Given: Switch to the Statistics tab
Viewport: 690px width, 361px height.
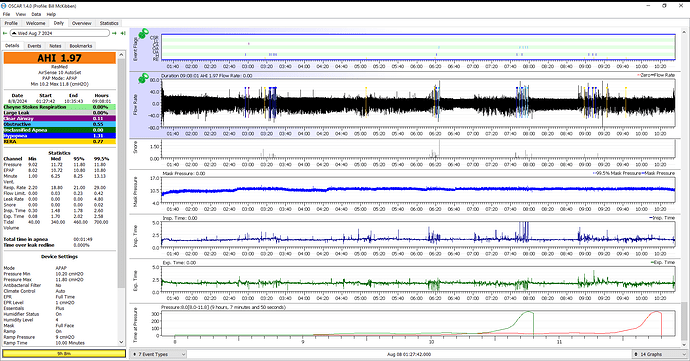Looking at the screenshot, I should (109, 23).
